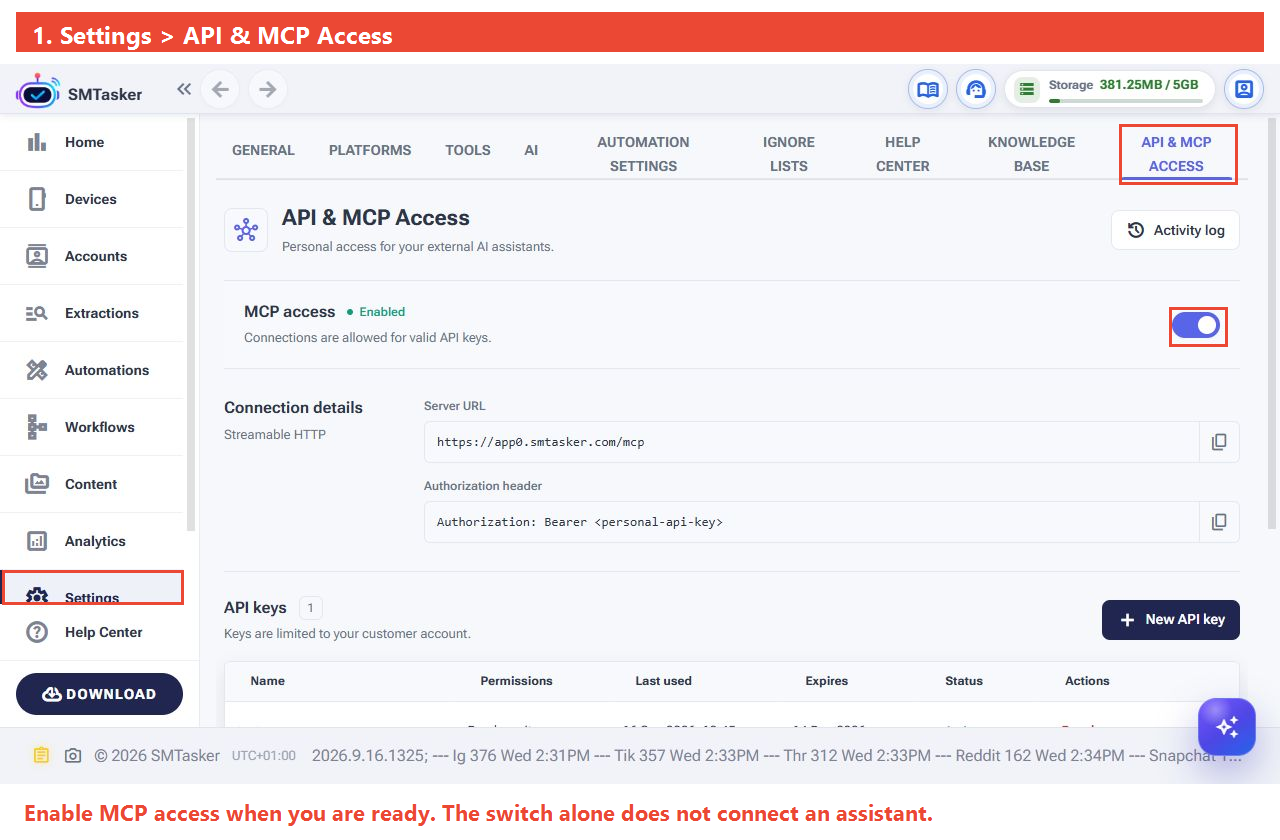This screenshot has height=840, width=1280.
Task: Open the Activity log
Action: (1175, 230)
